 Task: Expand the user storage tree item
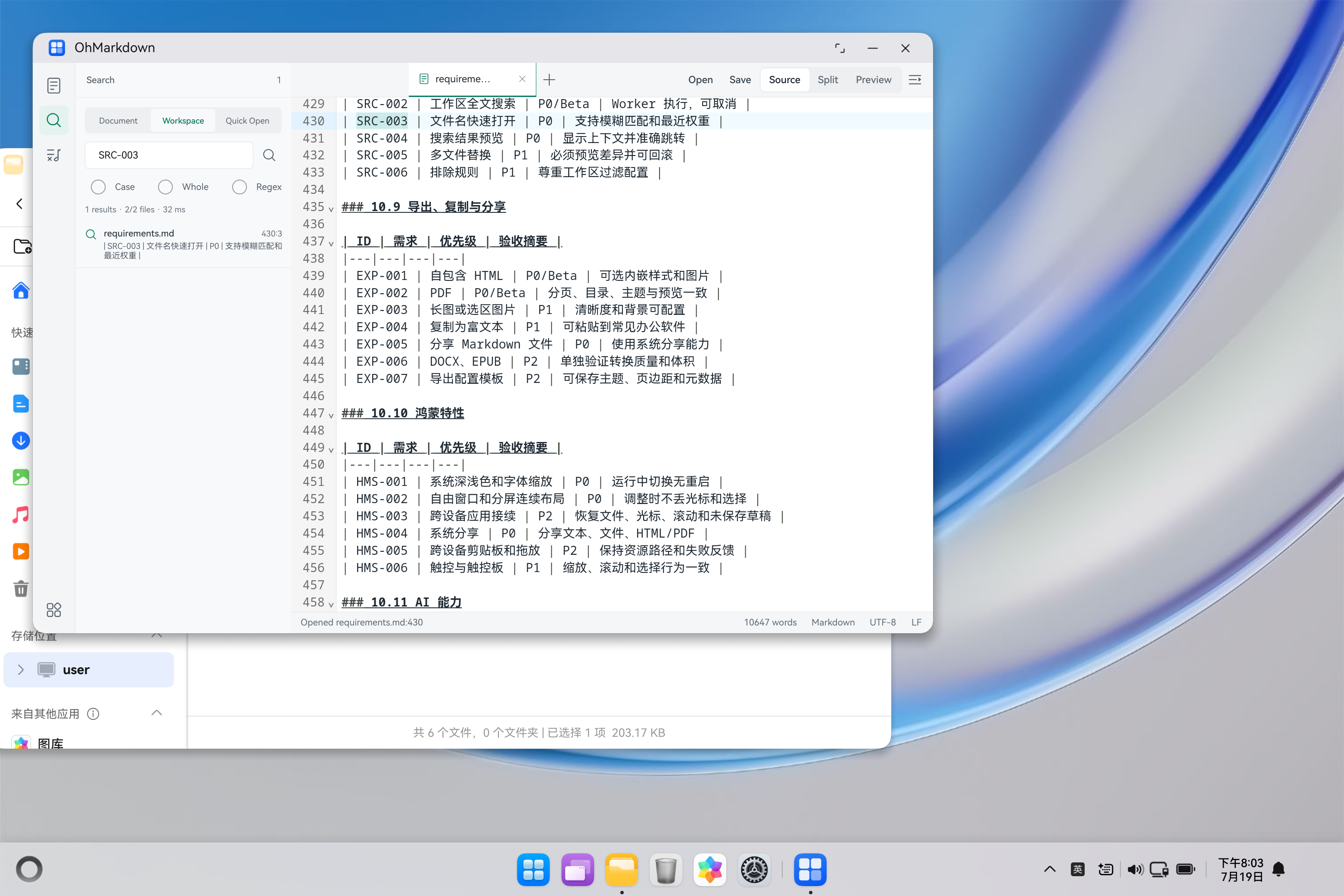click(x=21, y=670)
